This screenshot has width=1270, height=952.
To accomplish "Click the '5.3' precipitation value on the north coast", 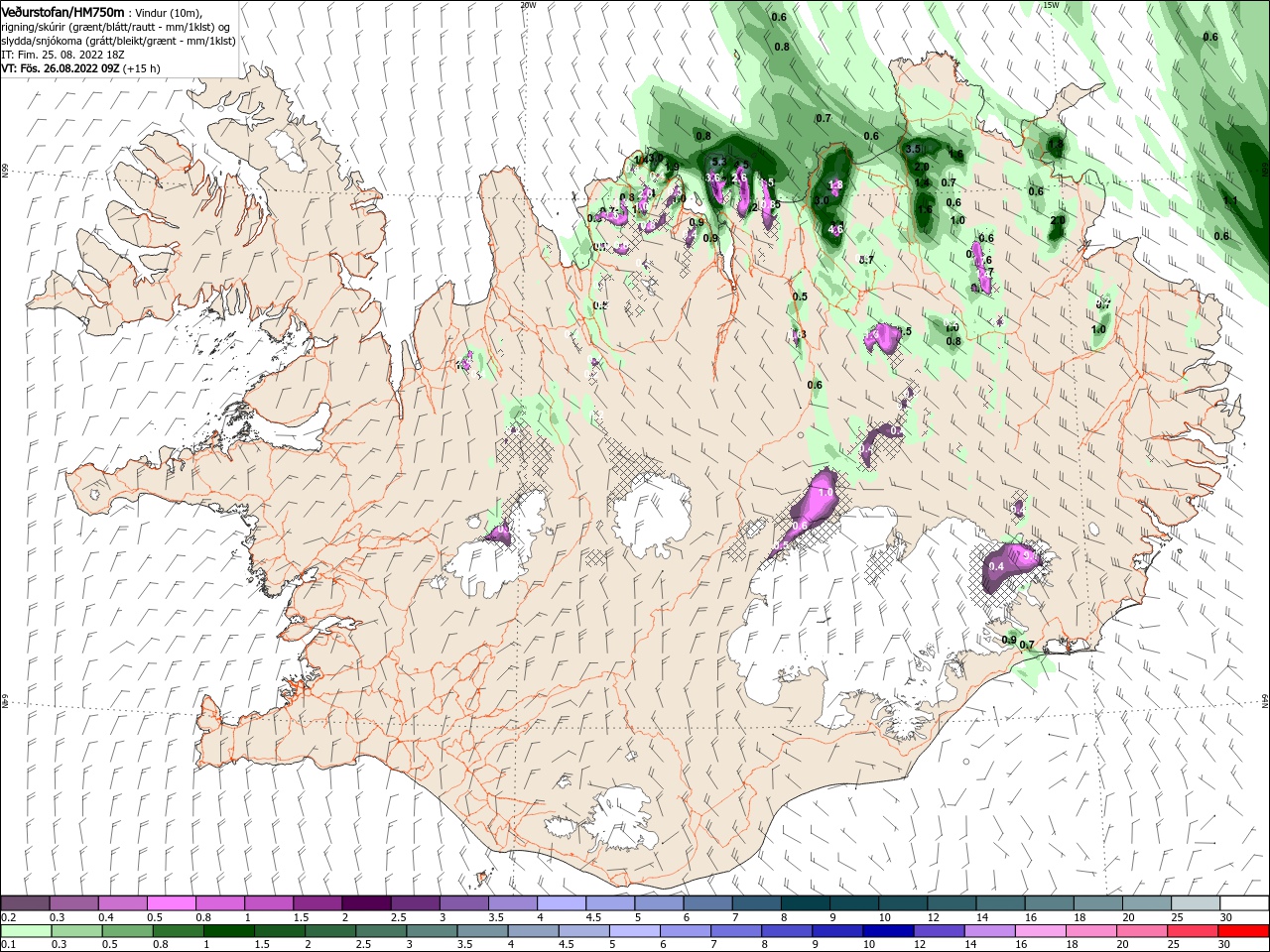I will point(719,162).
